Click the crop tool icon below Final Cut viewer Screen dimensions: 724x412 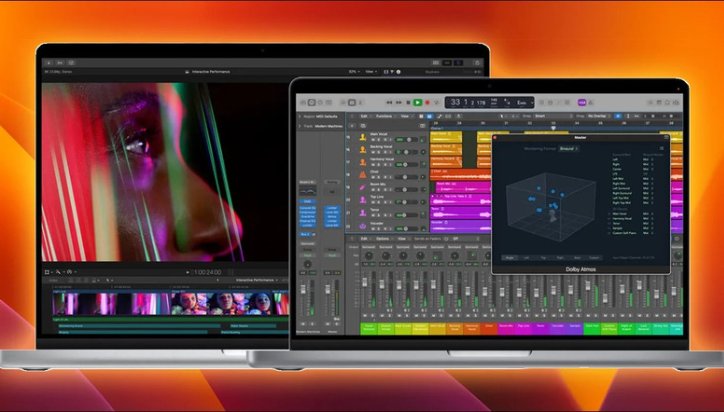pyautogui.click(x=47, y=272)
